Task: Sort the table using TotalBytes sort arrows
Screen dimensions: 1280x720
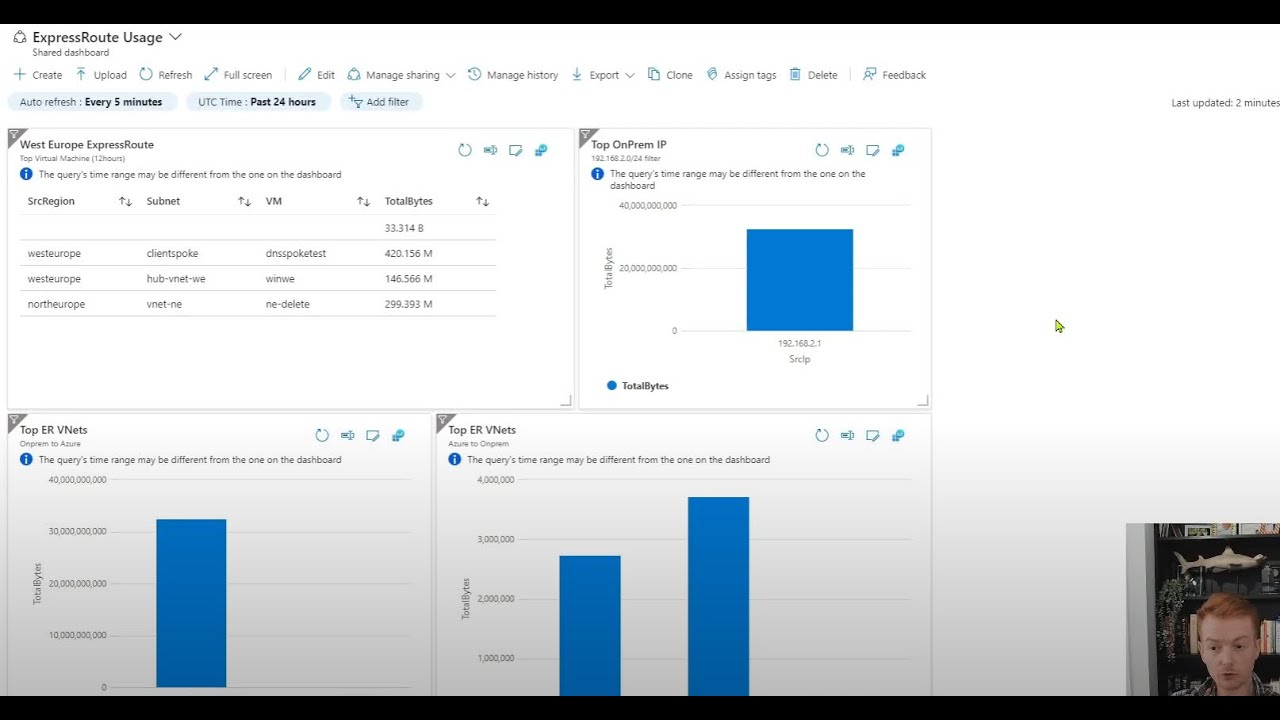Action: (482, 201)
